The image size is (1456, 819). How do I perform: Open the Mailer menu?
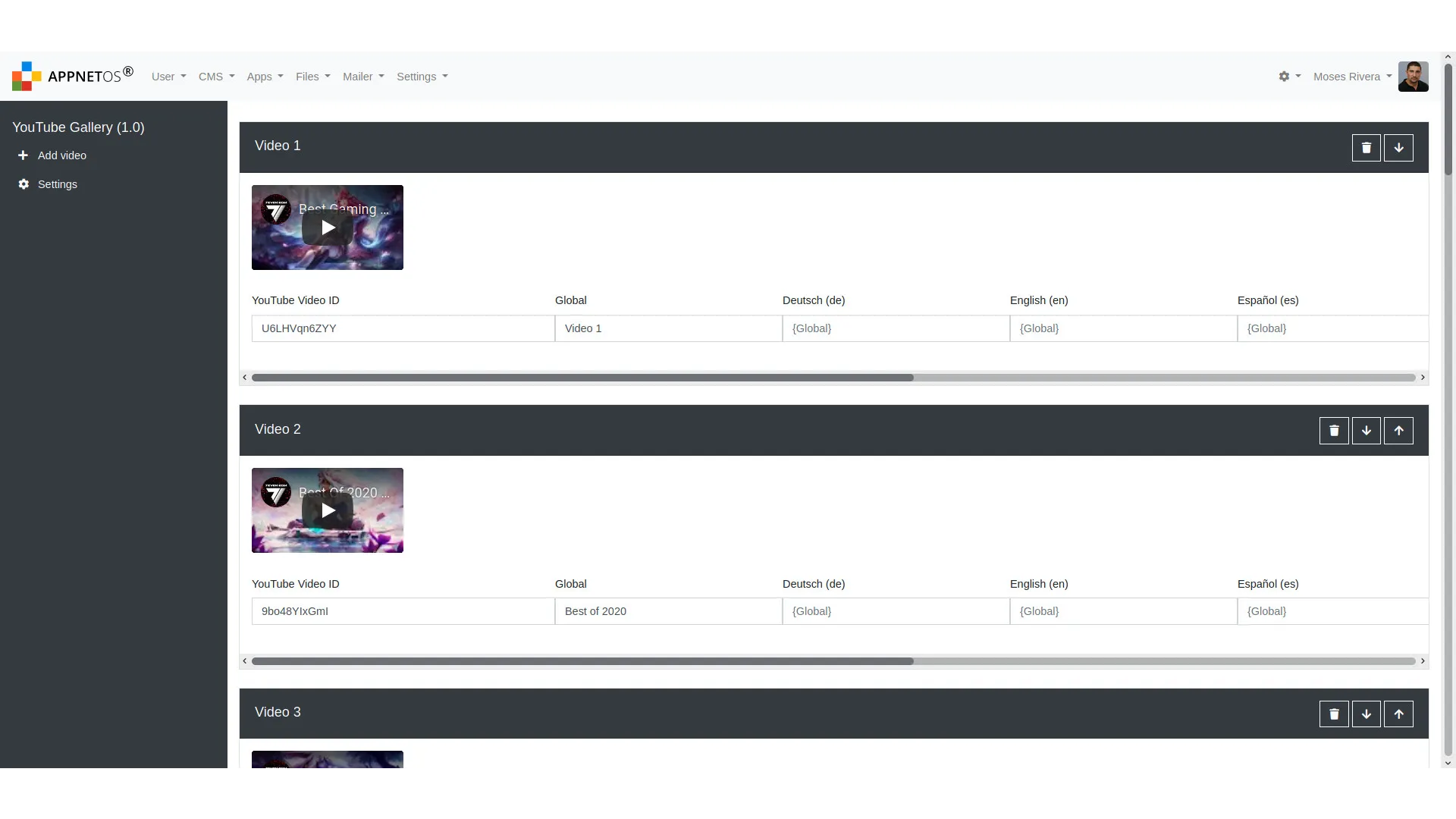(x=363, y=76)
